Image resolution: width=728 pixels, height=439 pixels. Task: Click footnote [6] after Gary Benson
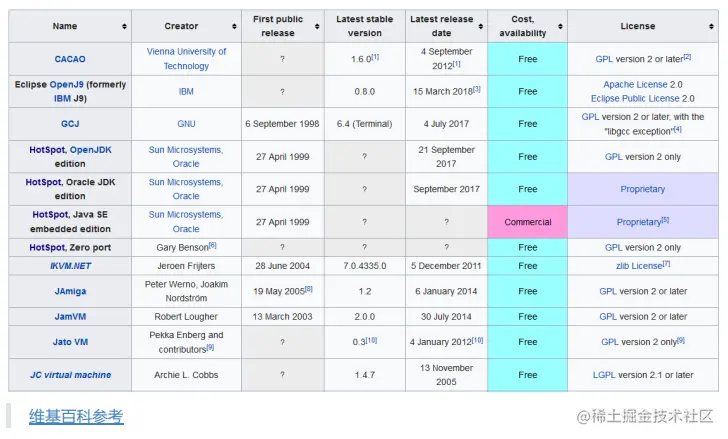tap(212, 245)
